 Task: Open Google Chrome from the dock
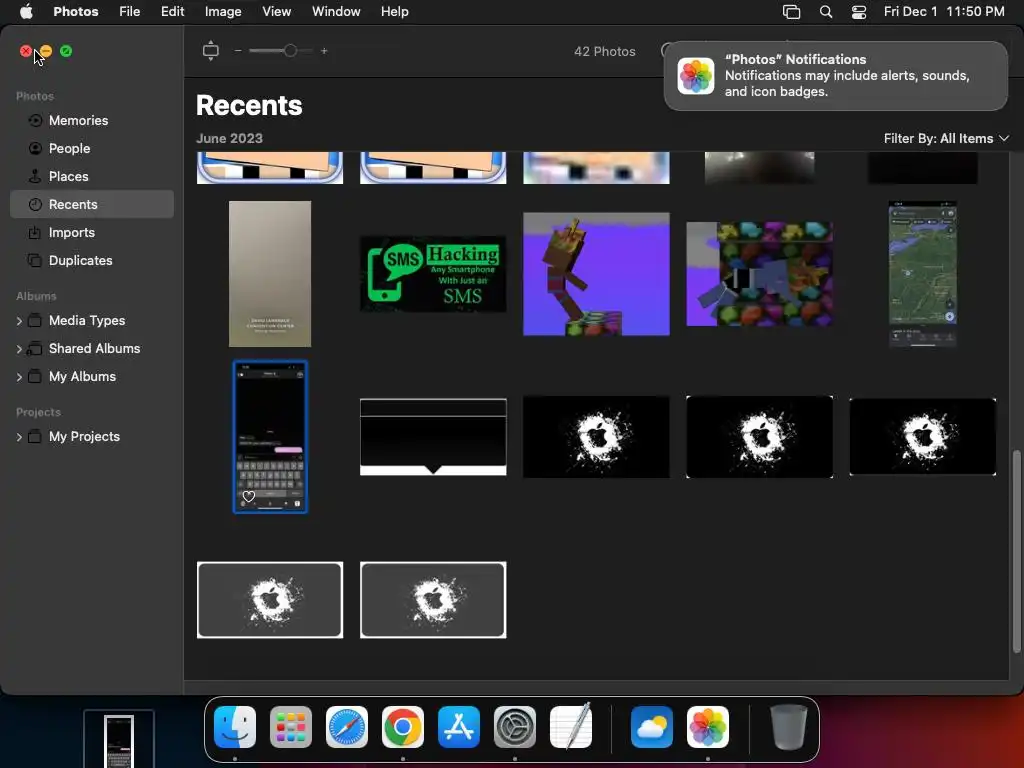403,727
